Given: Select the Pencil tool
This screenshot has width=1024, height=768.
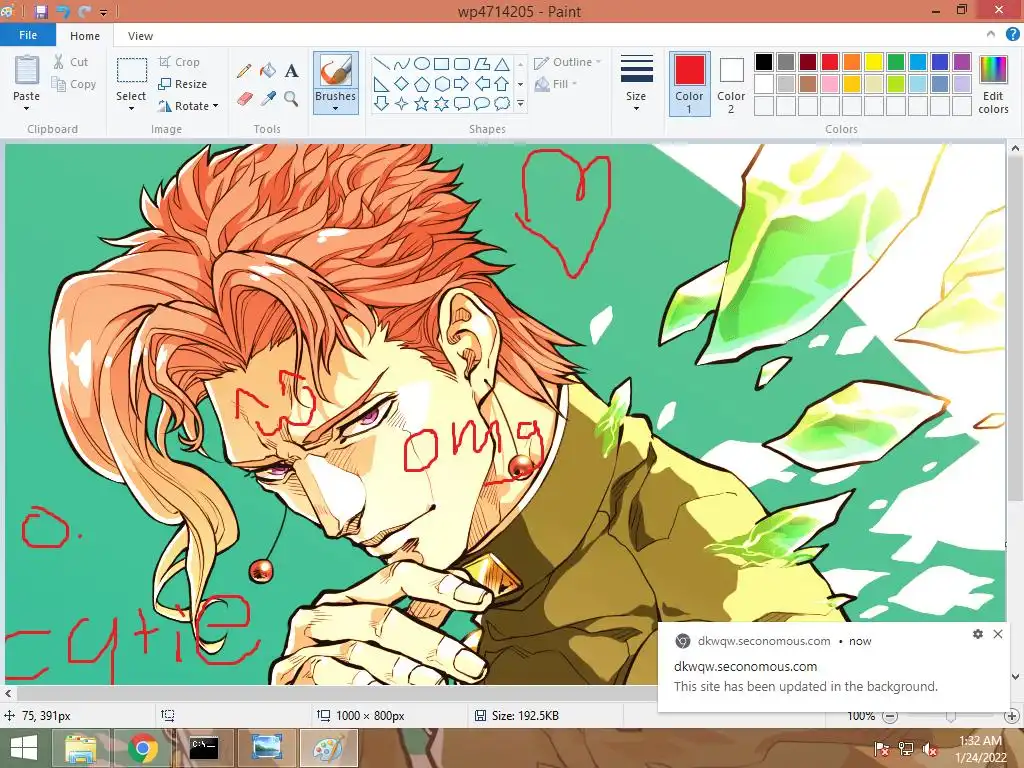Looking at the screenshot, I should tap(244, 71).
